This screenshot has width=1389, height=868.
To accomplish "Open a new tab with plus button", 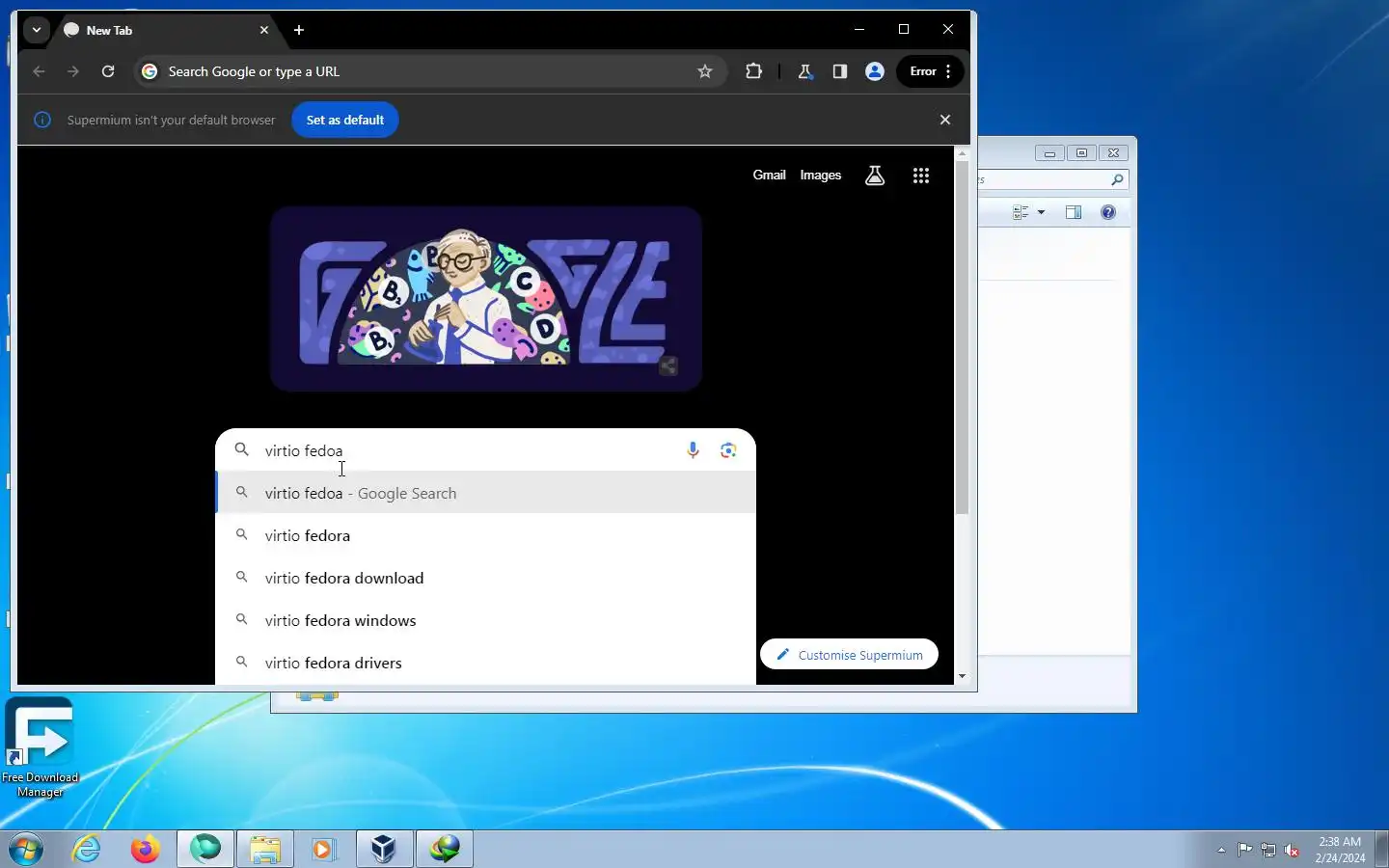I will [x=299, y=30].
